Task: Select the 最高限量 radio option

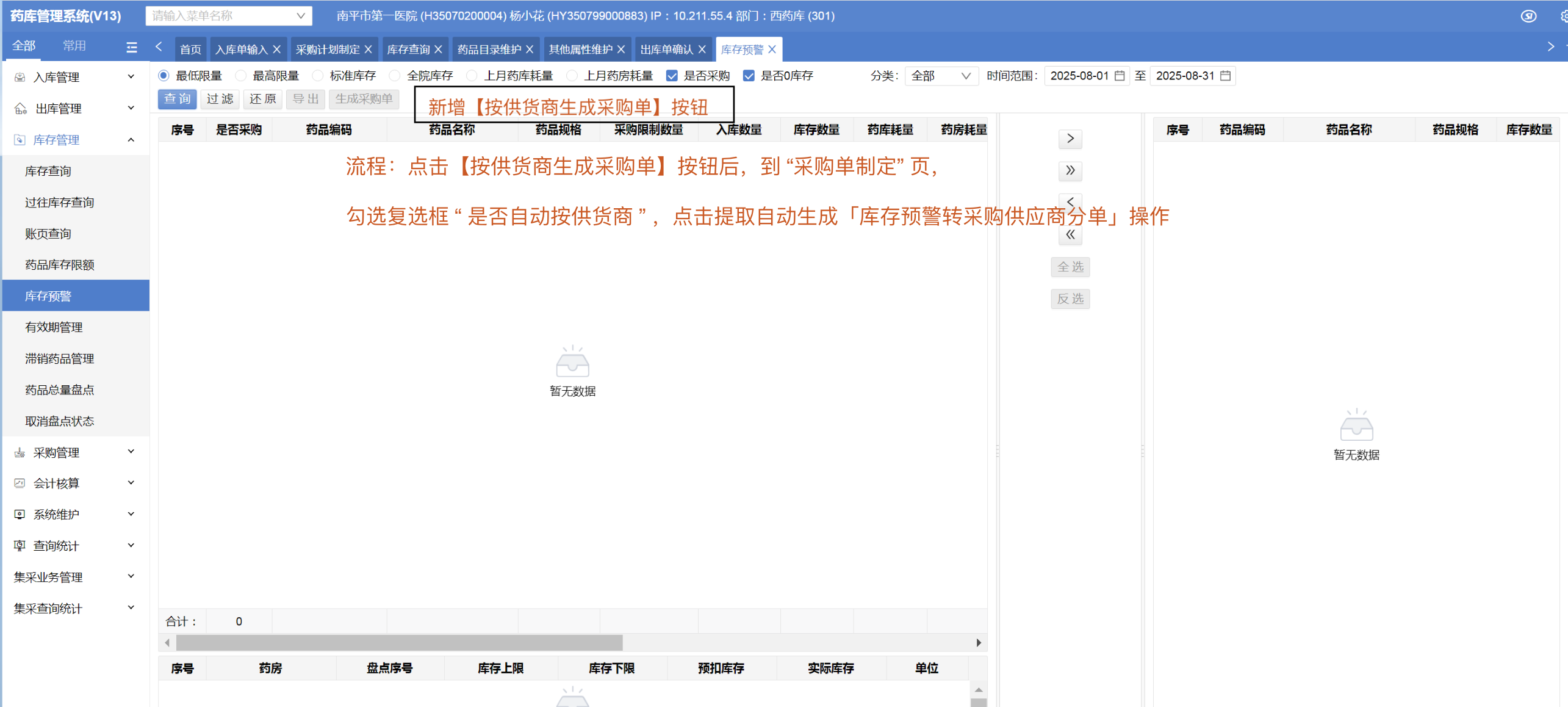Action: [242, 76]
